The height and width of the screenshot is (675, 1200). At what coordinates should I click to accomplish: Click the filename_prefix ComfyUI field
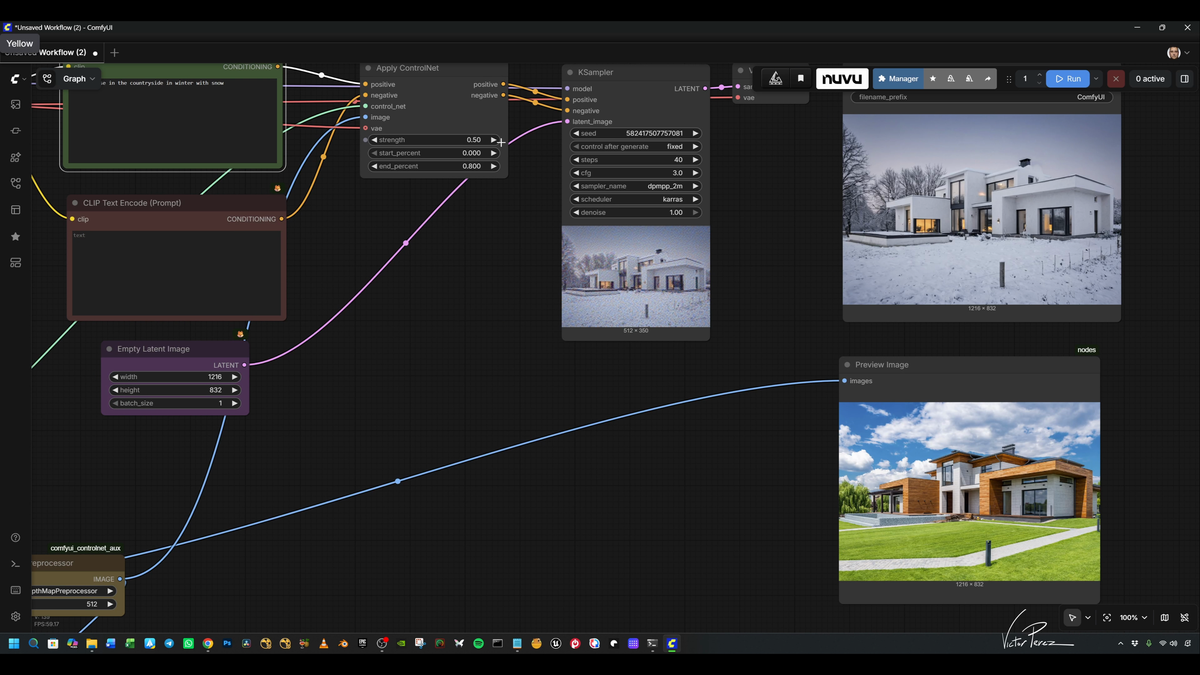(981, 97)
